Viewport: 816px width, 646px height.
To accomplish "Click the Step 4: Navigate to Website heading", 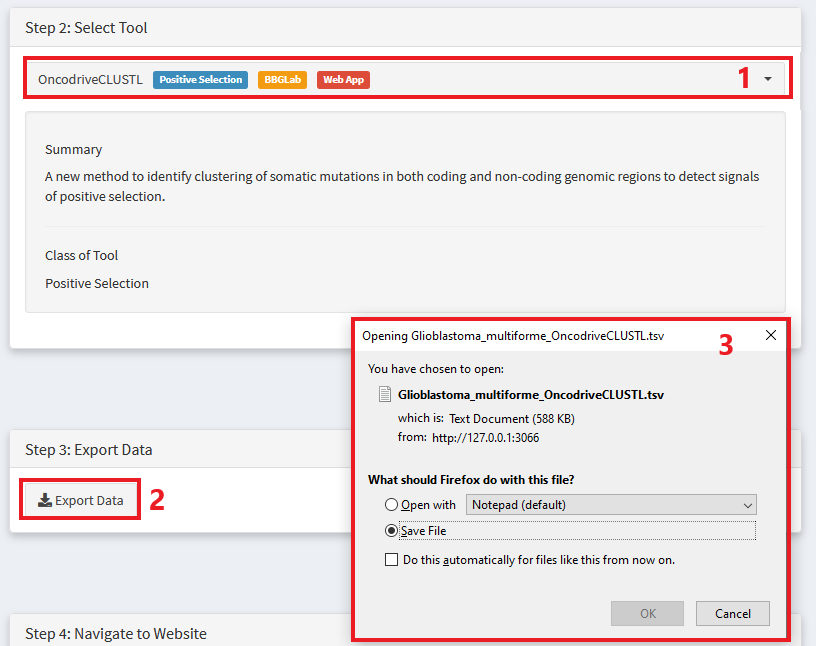I will (x=116, y=634).
